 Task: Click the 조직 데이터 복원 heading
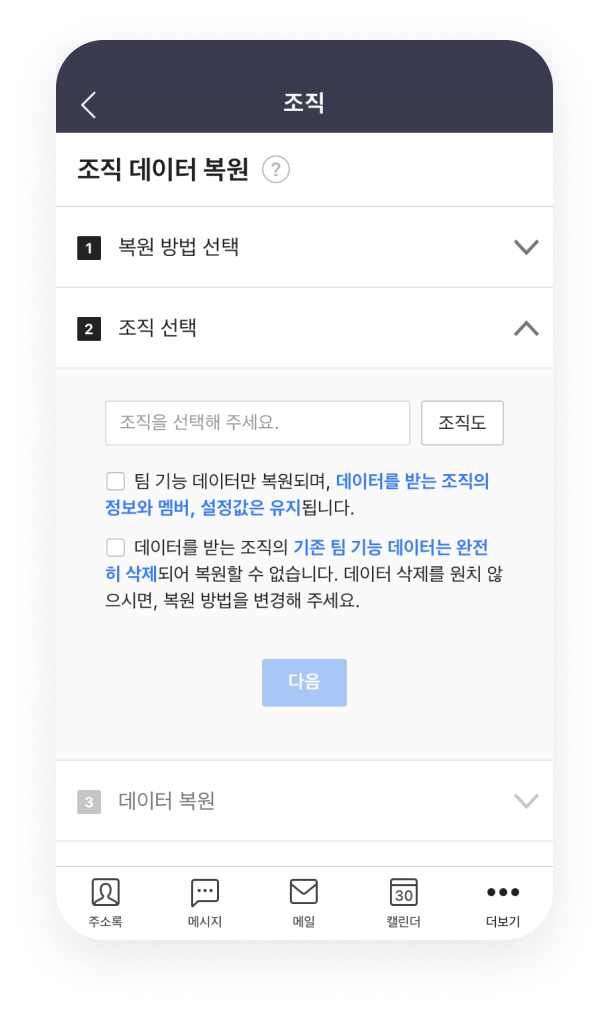163,170
